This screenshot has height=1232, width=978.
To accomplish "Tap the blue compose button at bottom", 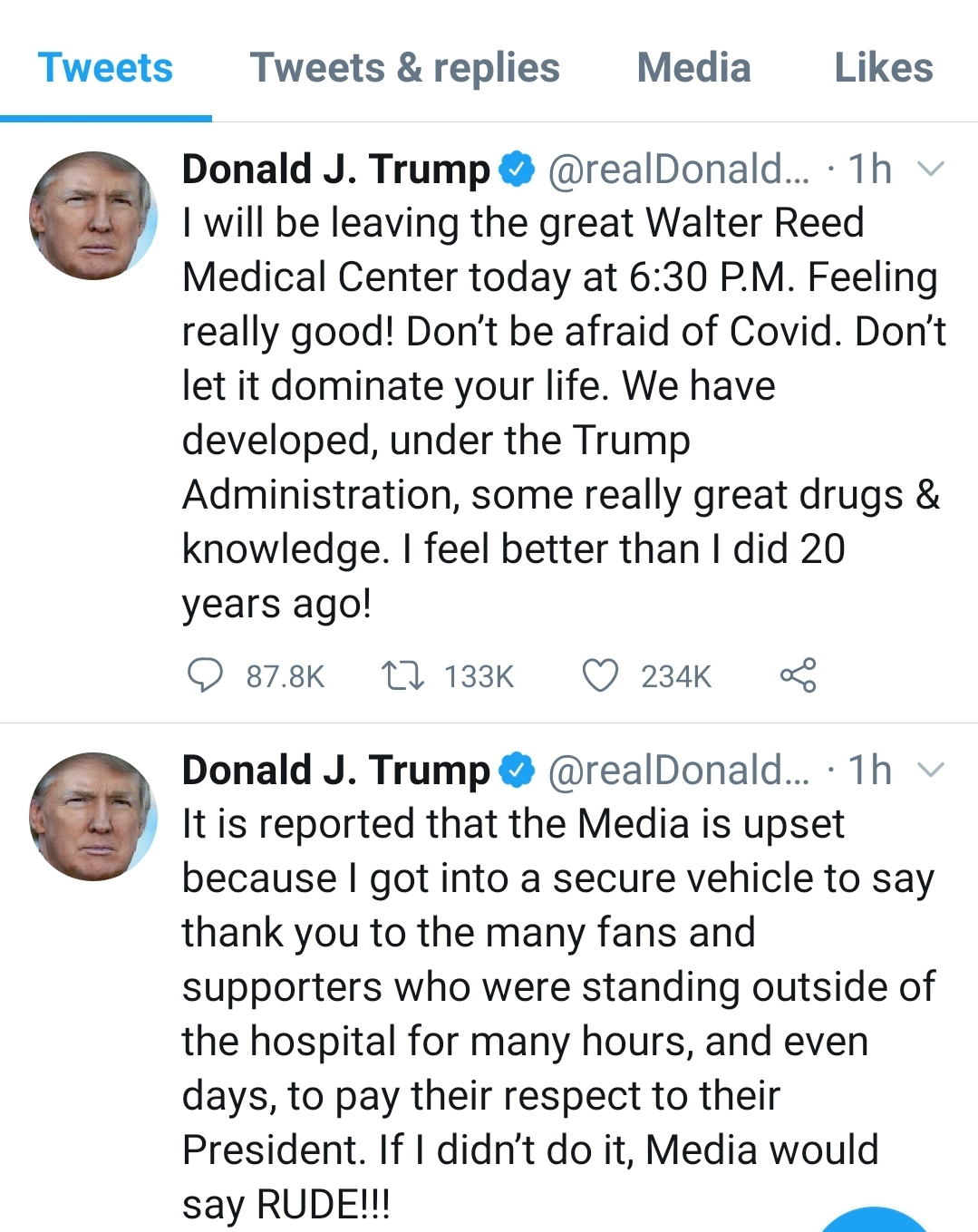I will tap(875, 1222).
